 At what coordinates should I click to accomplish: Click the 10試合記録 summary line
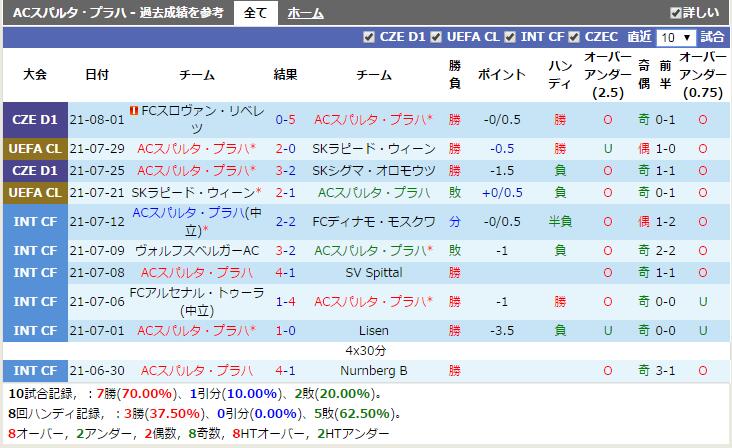[x=195, y=394]
